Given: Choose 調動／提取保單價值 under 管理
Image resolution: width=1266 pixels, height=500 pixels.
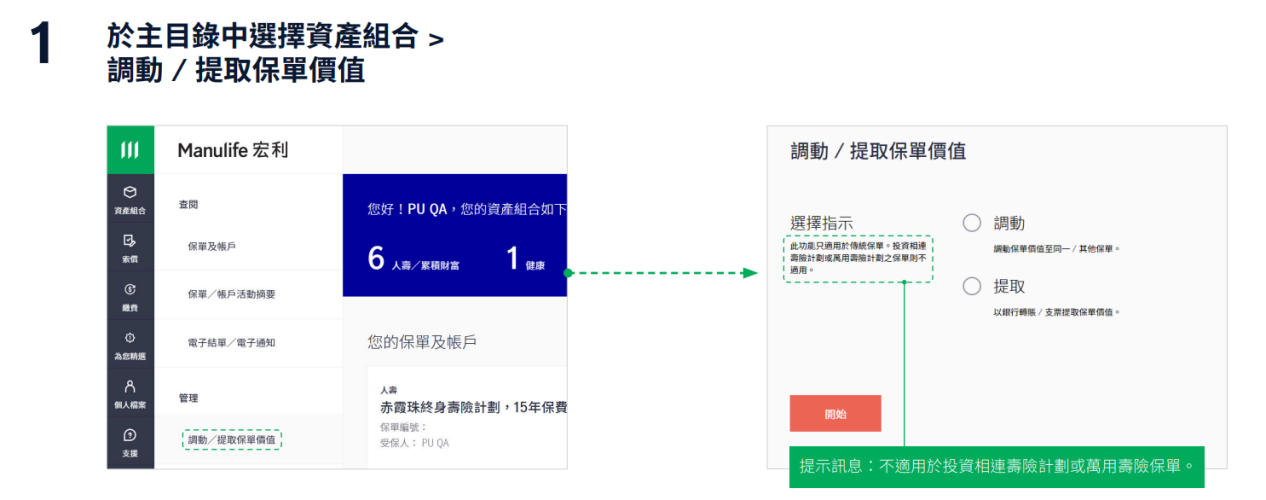Looking at the screenshot, I should [233, 440].
